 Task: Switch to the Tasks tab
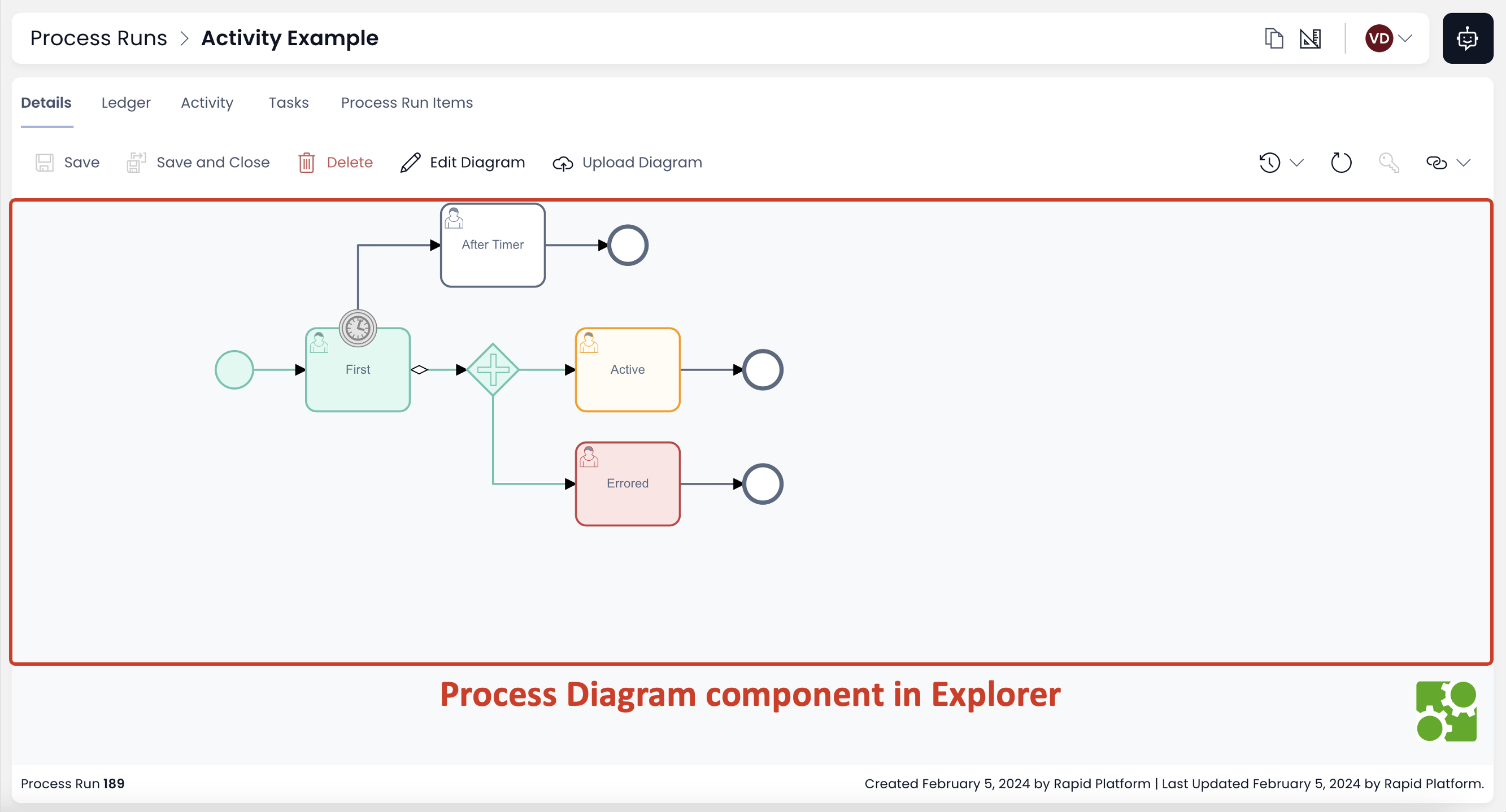tap(288, 102)
